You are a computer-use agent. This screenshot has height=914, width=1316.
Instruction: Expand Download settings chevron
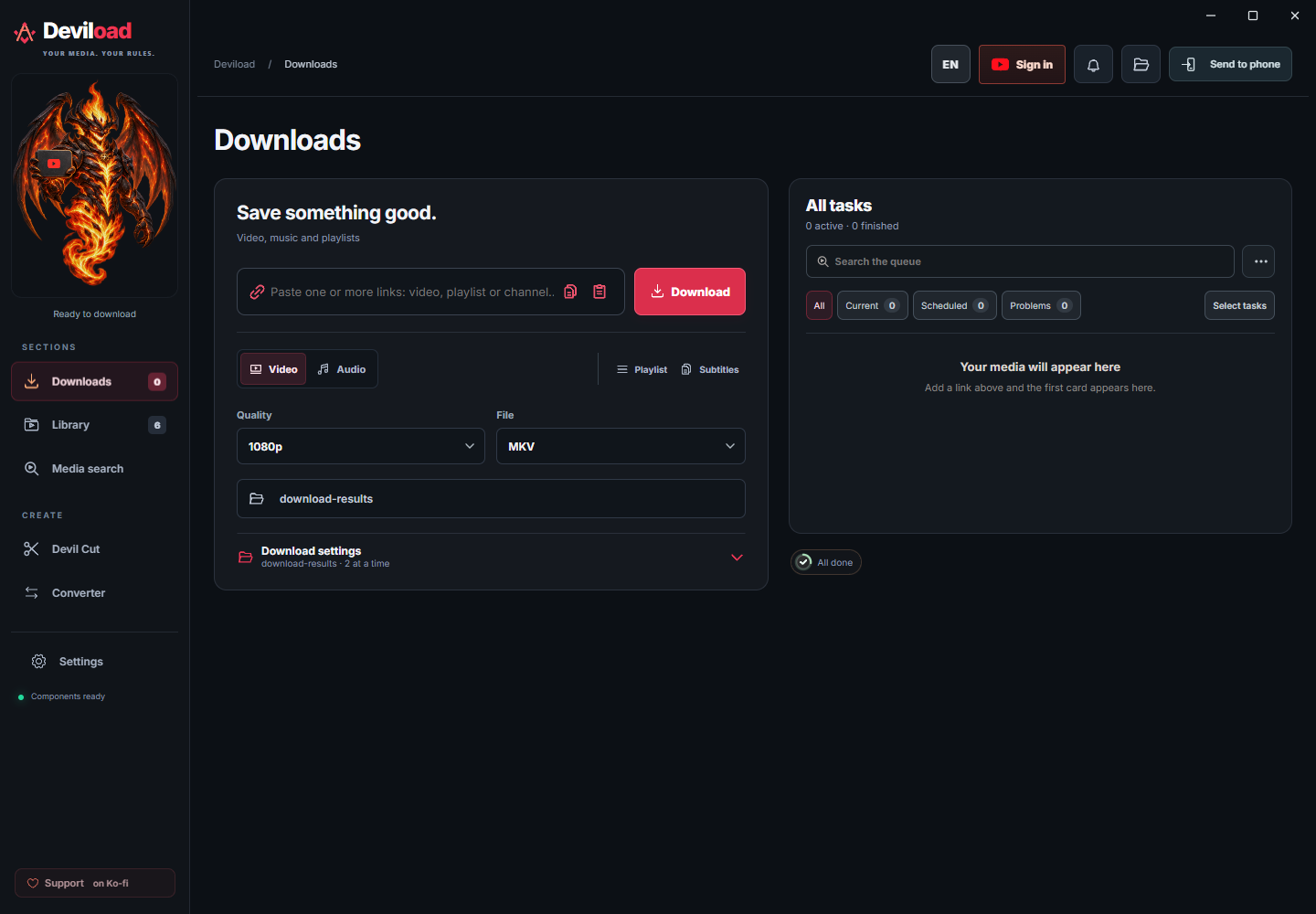pos(737,557)
